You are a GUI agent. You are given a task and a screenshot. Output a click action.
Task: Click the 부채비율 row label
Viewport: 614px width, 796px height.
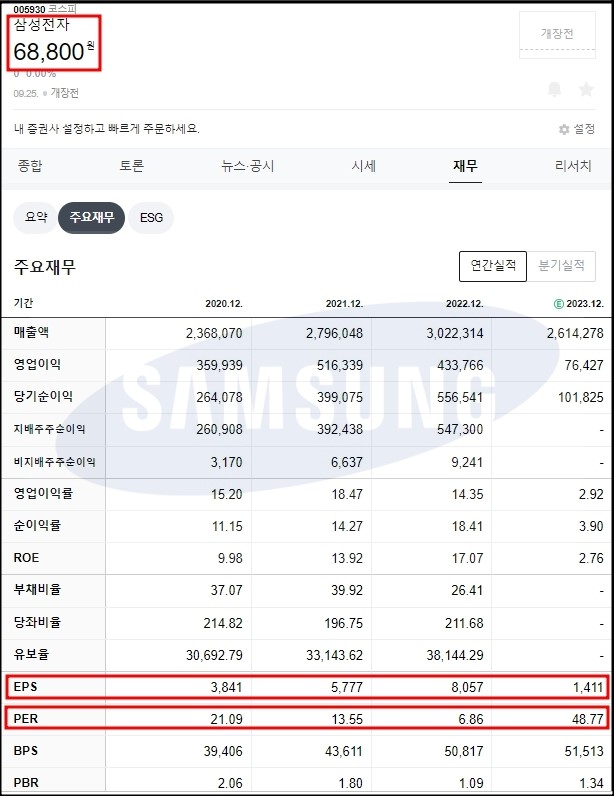(x=38, y=590)
